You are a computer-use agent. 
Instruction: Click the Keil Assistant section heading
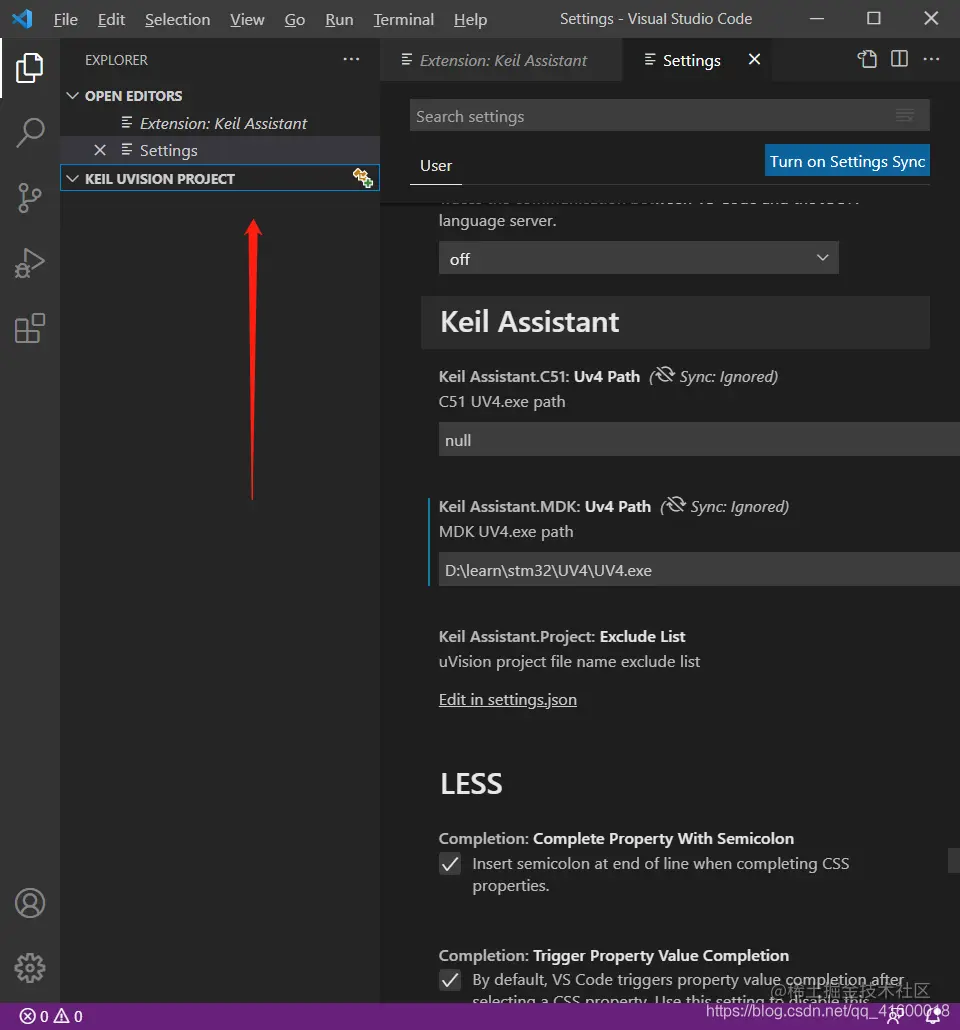pos(530,322)
